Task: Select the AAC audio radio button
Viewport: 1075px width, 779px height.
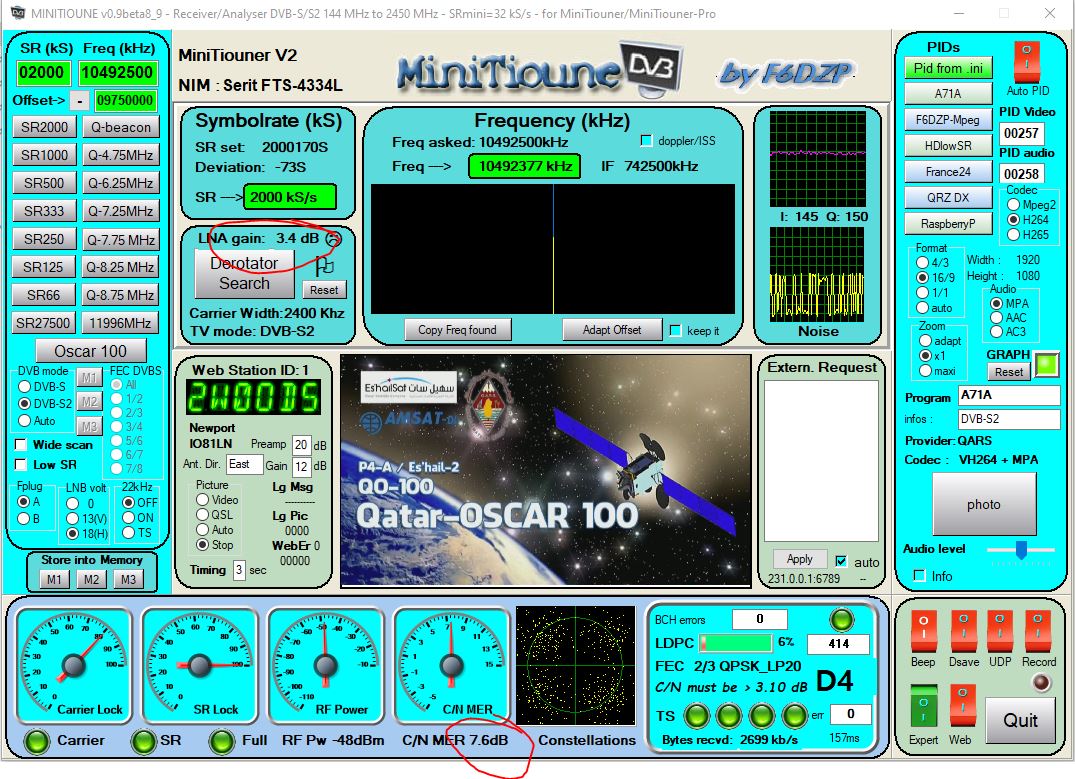Action: [x=997, y=317]
